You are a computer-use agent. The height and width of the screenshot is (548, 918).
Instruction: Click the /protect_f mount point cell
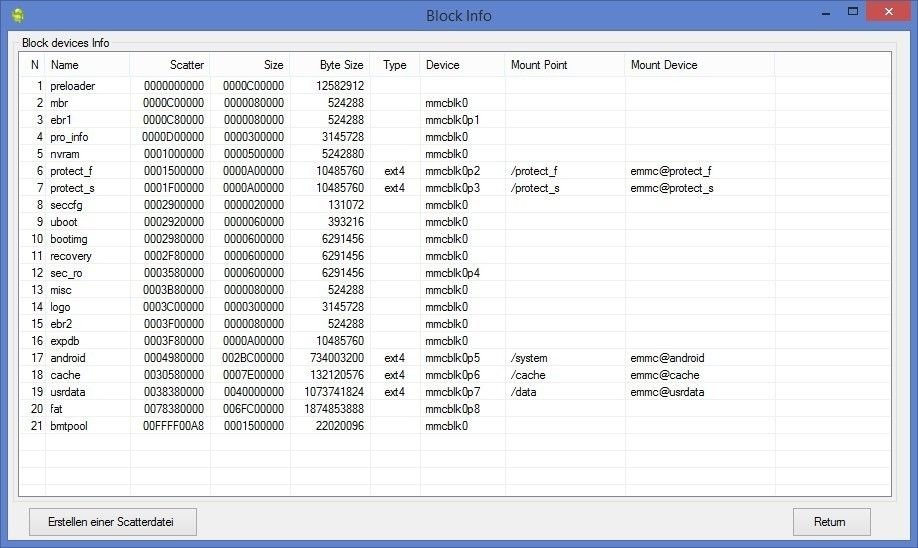coord(534,171)
